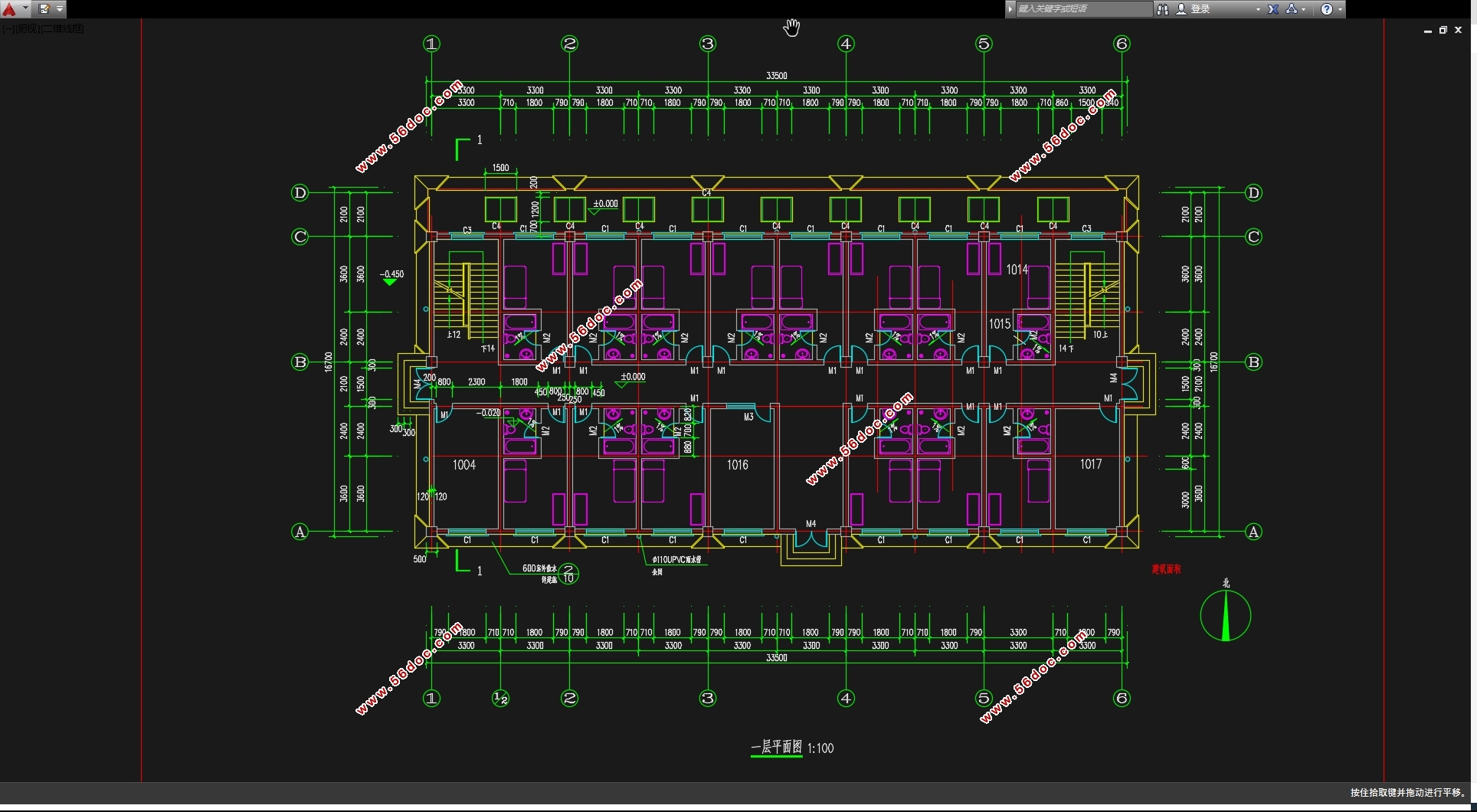The image size is (1477, 812).
Task: Expand the Autodesk 360 dropdown arrow
Action: [x=1304, y=9]
